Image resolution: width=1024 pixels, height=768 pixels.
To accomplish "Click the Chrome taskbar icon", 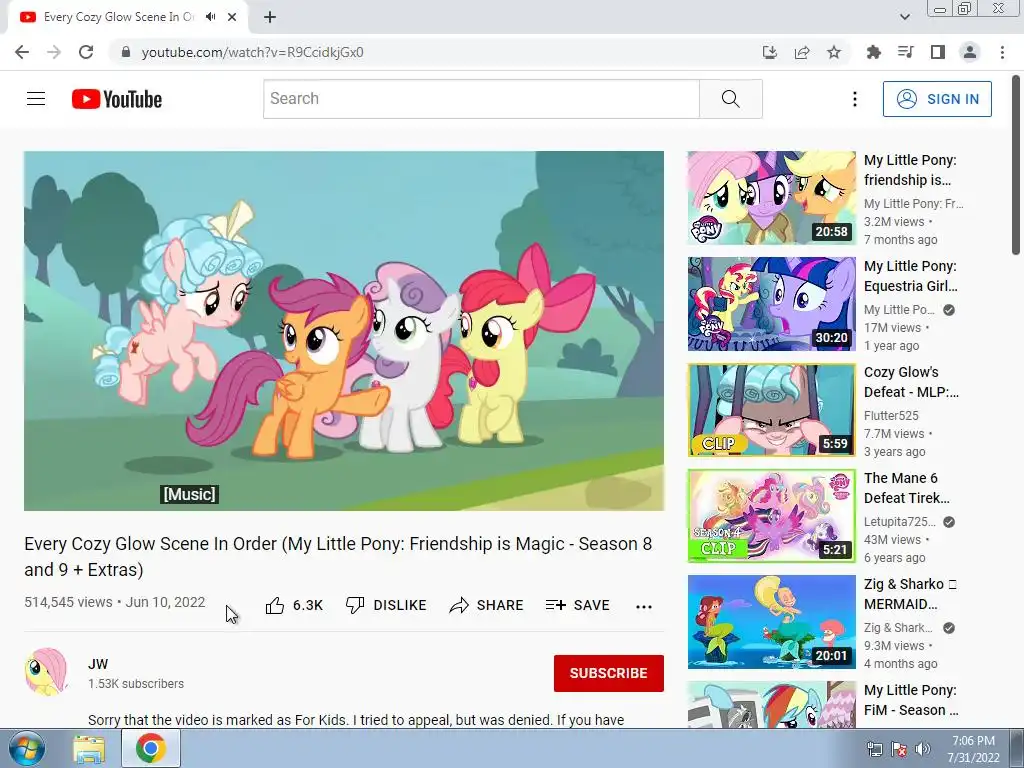I will pyautogui.click(x=151, y=749).
